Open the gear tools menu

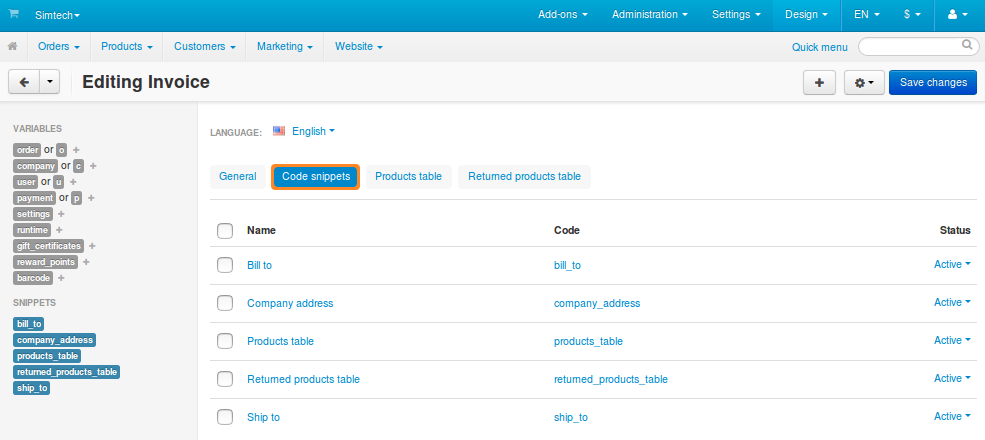pyautogui.click(x=864, y=82)
